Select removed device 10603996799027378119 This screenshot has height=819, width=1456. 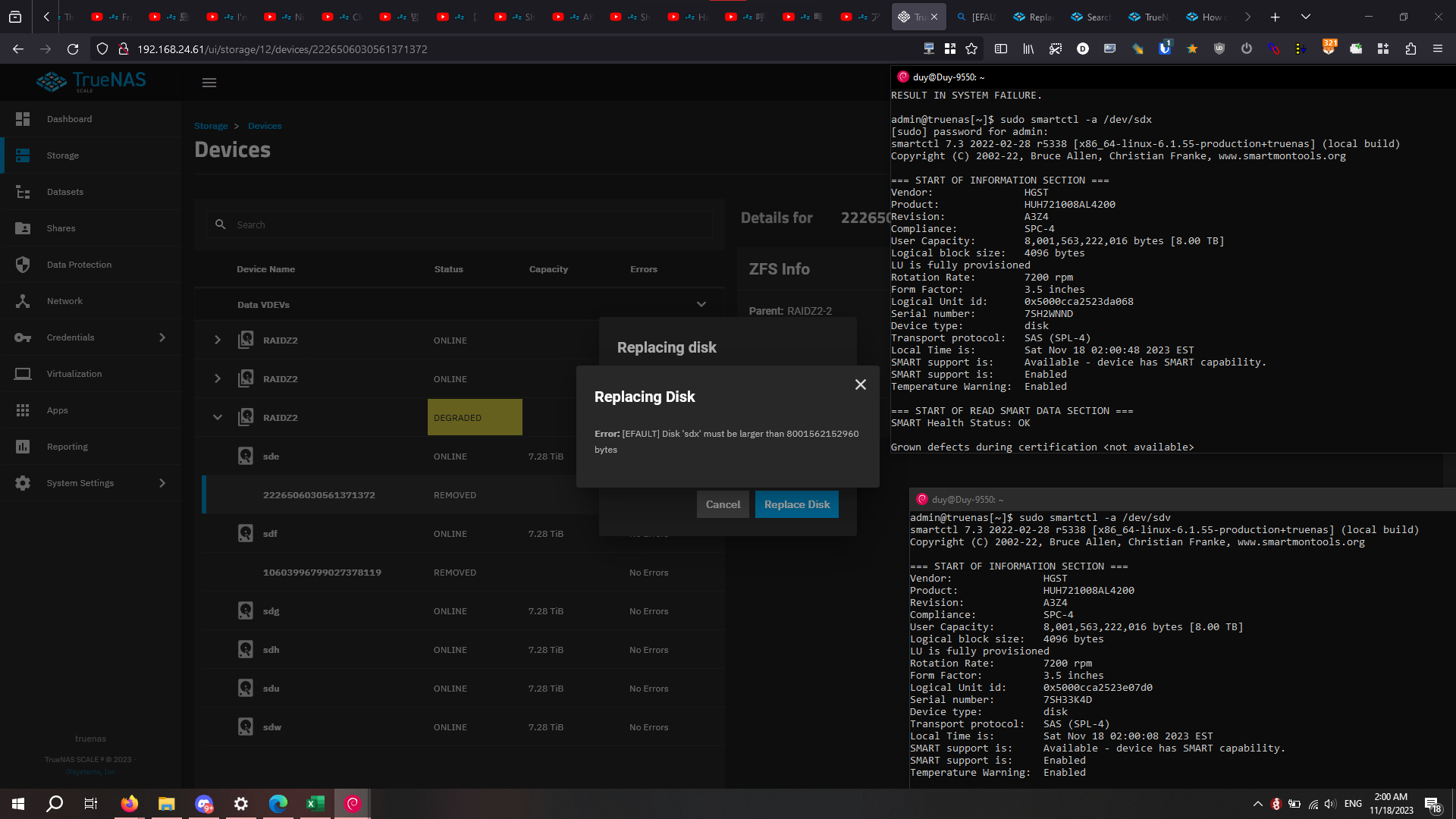459,573
